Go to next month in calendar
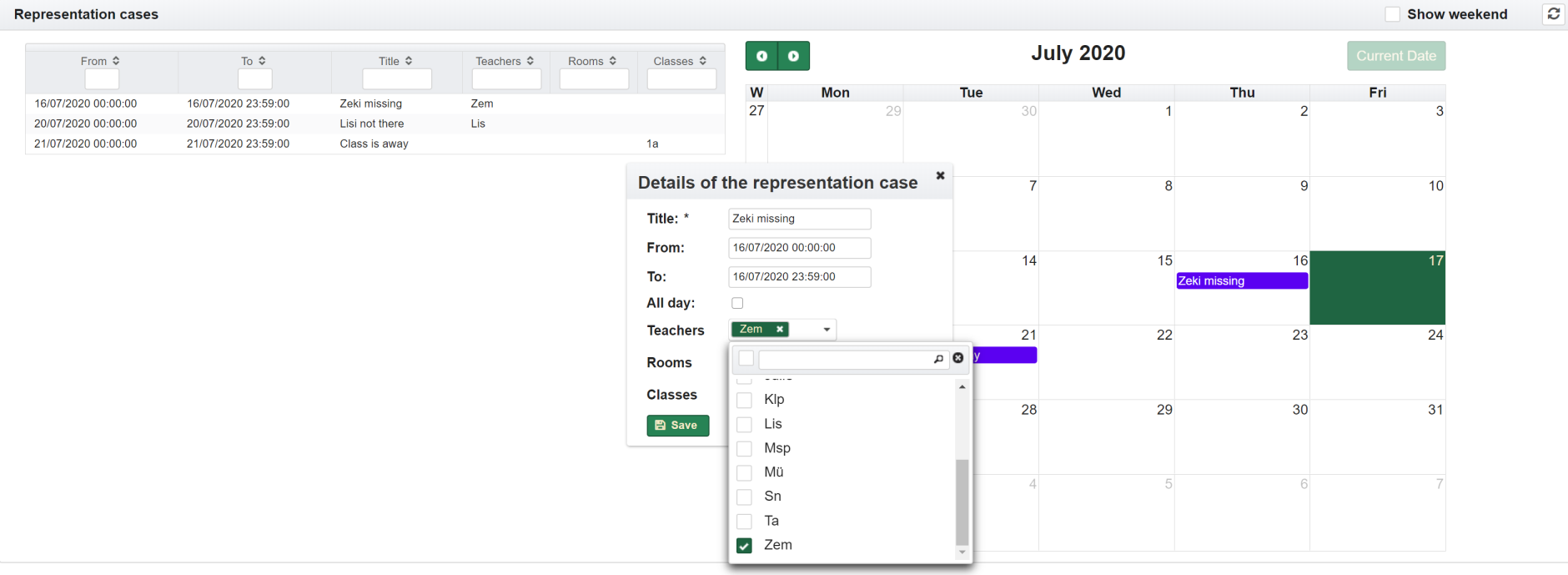Screen dimensions: 1568x575 point(793,56)
